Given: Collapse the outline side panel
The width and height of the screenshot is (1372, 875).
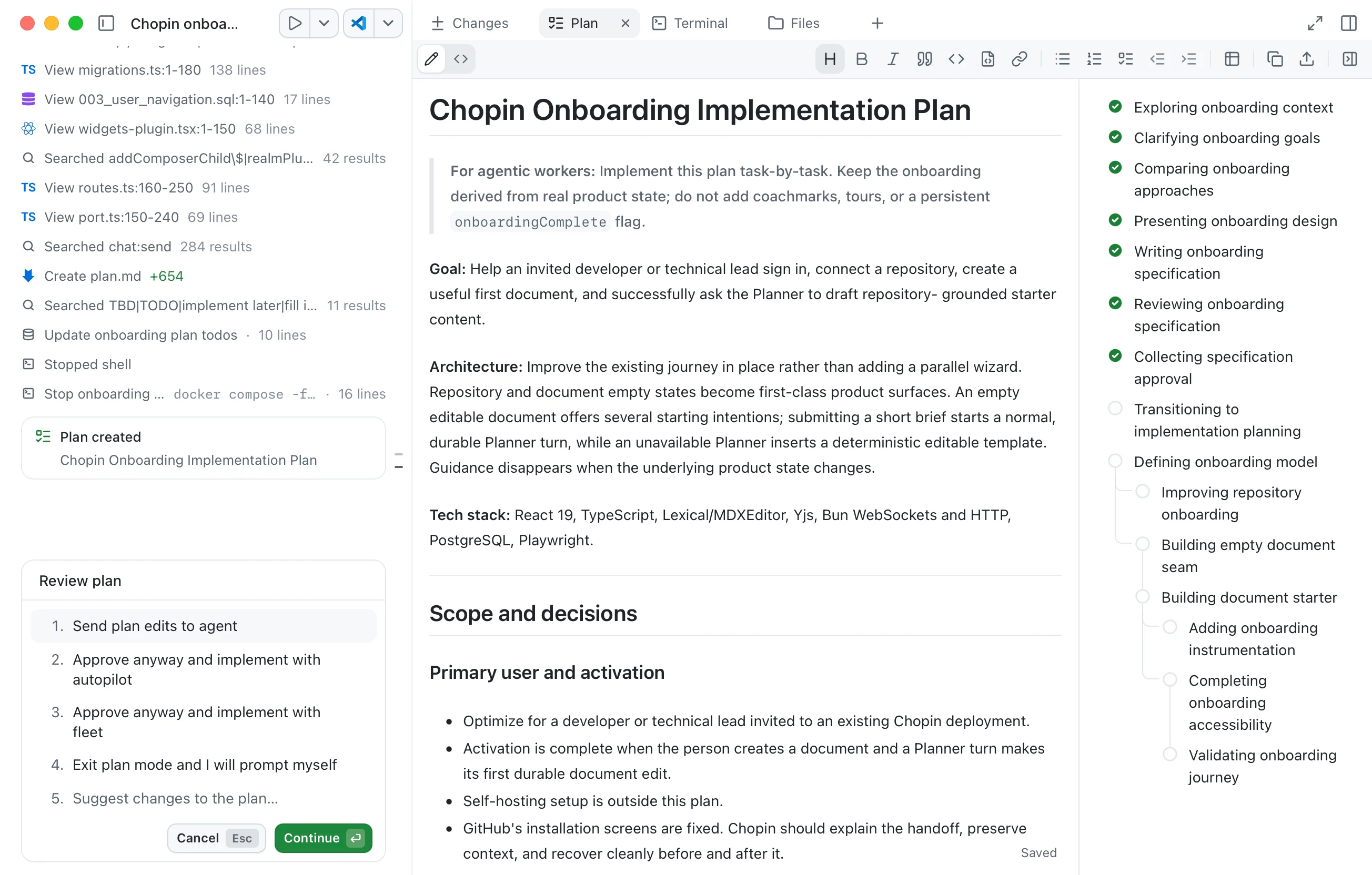Looking at the screenshot, I should pos(1350,59).
